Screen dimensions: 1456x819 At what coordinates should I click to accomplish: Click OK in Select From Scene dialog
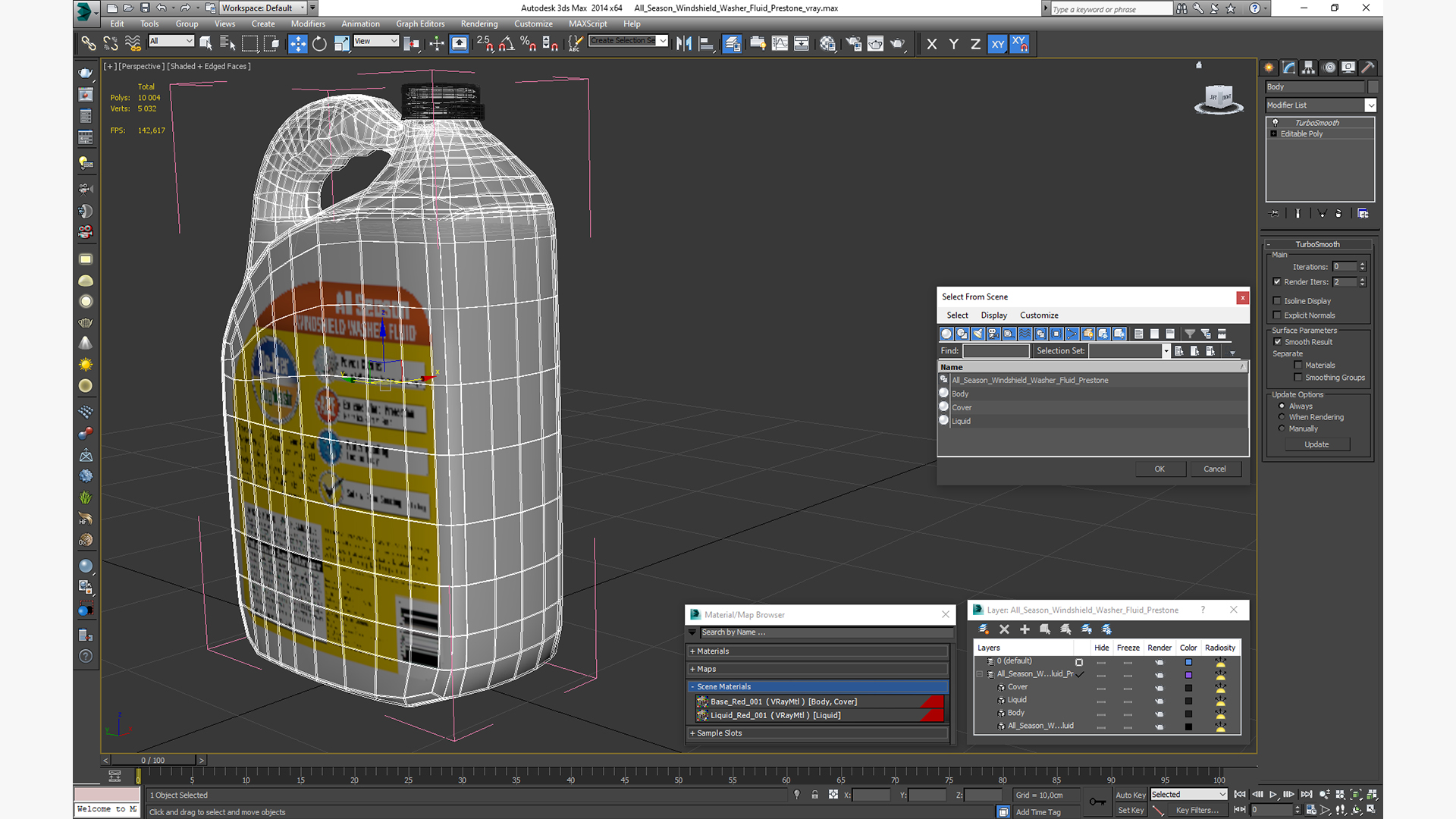1159,469
